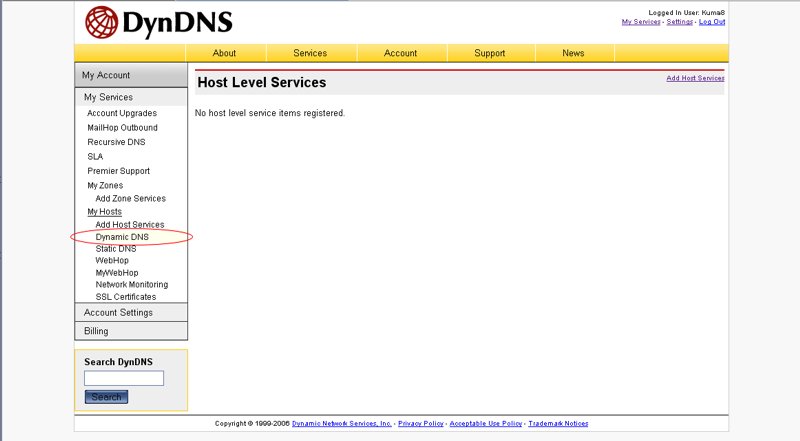Viewport: 800px width, 441px height.
Task: Open the News tab
Action: coord(573,53)
